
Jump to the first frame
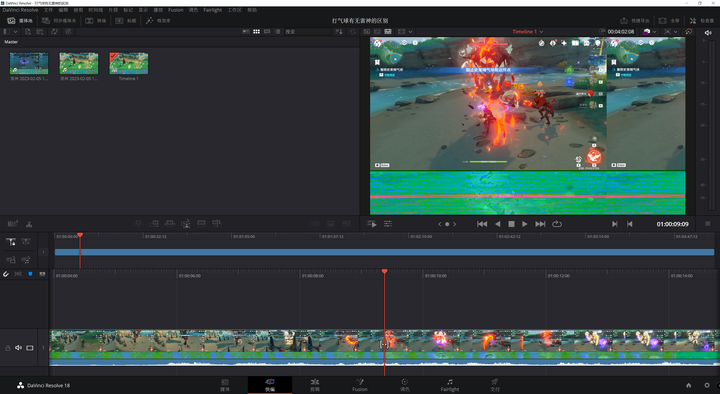click(x=482, y=224)
